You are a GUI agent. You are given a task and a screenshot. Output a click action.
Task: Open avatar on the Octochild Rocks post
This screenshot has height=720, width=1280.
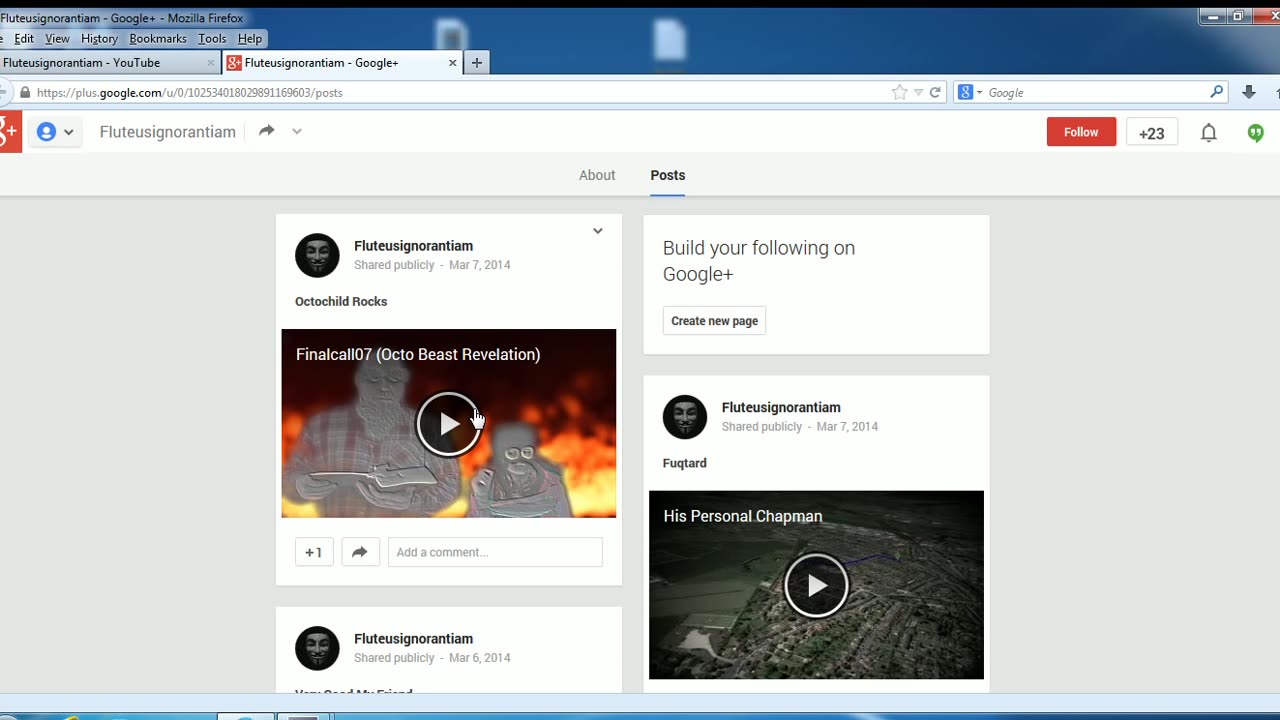317,255
